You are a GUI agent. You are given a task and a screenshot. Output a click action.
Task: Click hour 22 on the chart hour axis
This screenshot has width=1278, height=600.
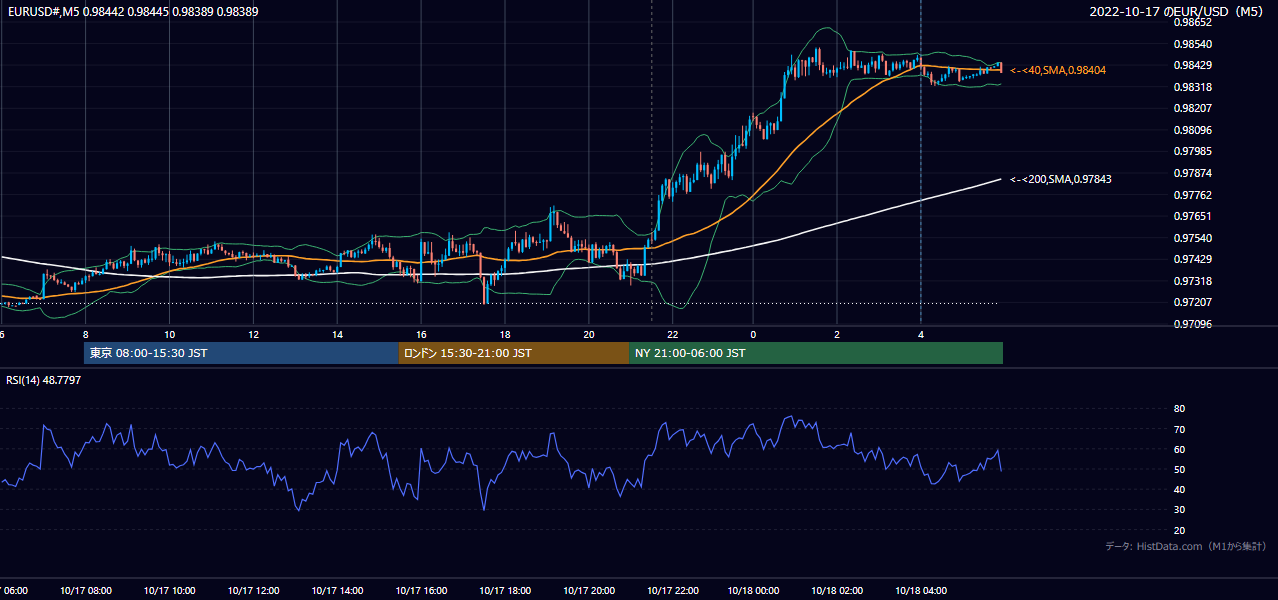[673, 334]
